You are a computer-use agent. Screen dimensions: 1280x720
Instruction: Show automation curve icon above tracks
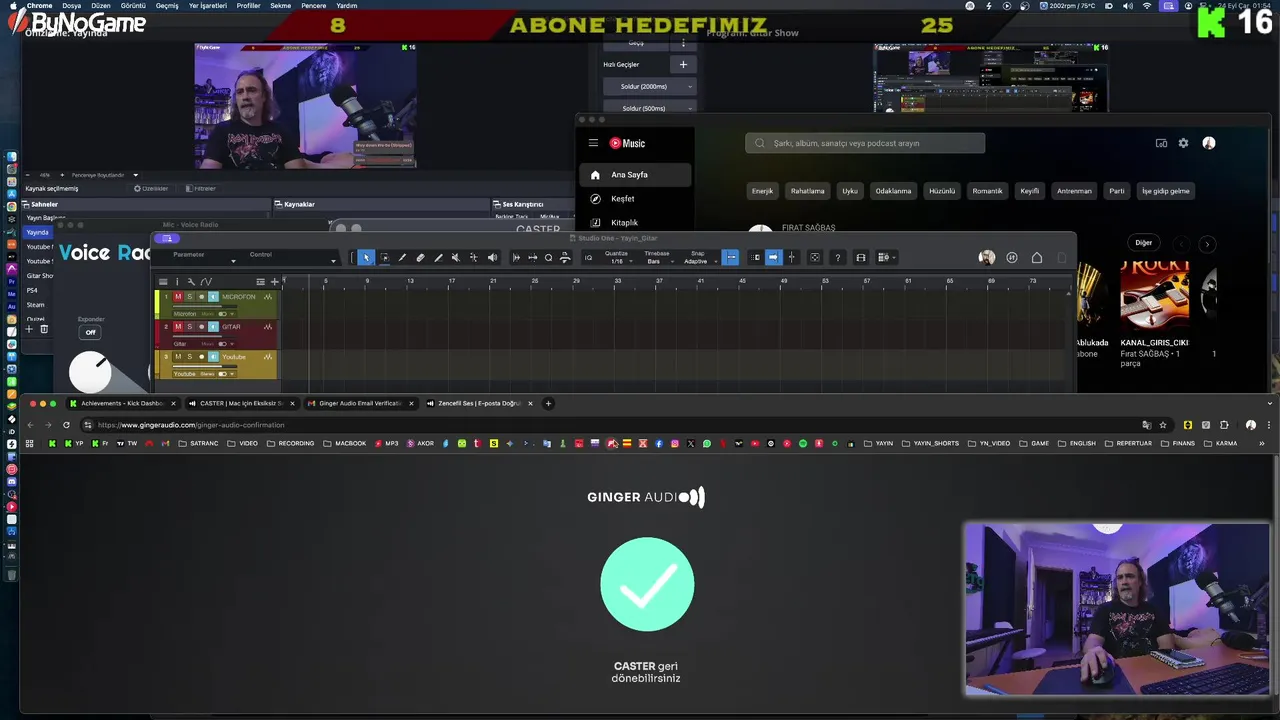(206, 282)
